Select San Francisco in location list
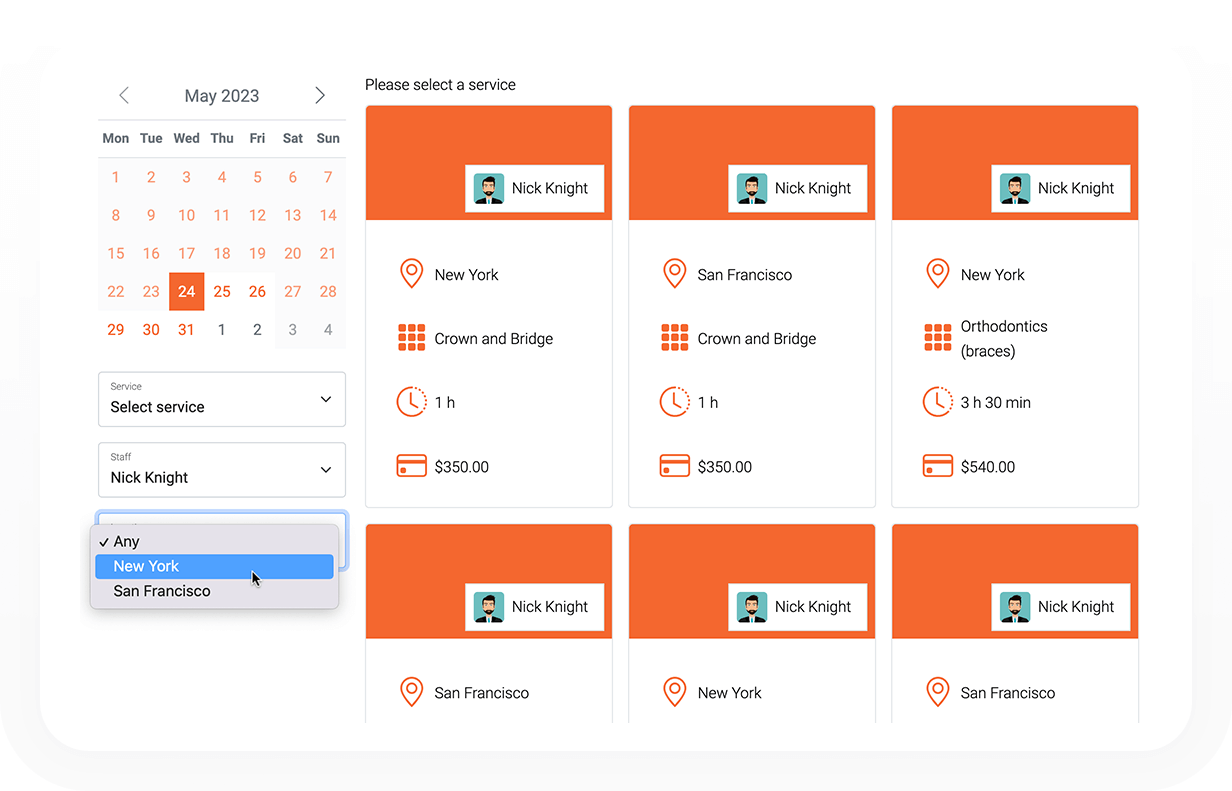The height and width of the screenshot is (791, 1232). tap(214, 591)
